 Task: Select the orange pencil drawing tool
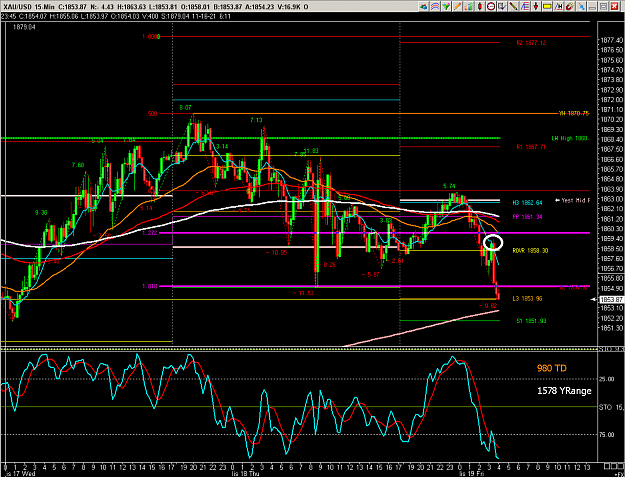pos(457,6)
